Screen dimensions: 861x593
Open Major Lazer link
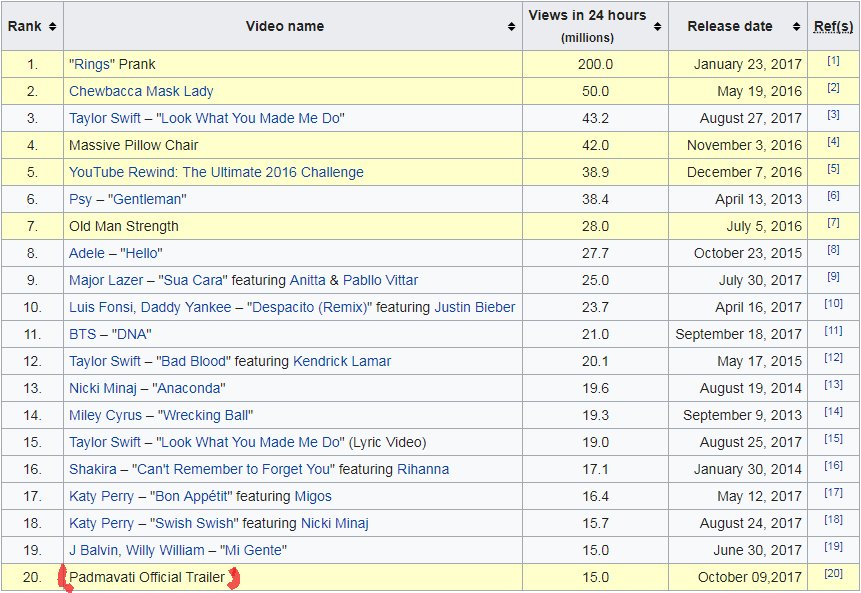click(106, 280)
